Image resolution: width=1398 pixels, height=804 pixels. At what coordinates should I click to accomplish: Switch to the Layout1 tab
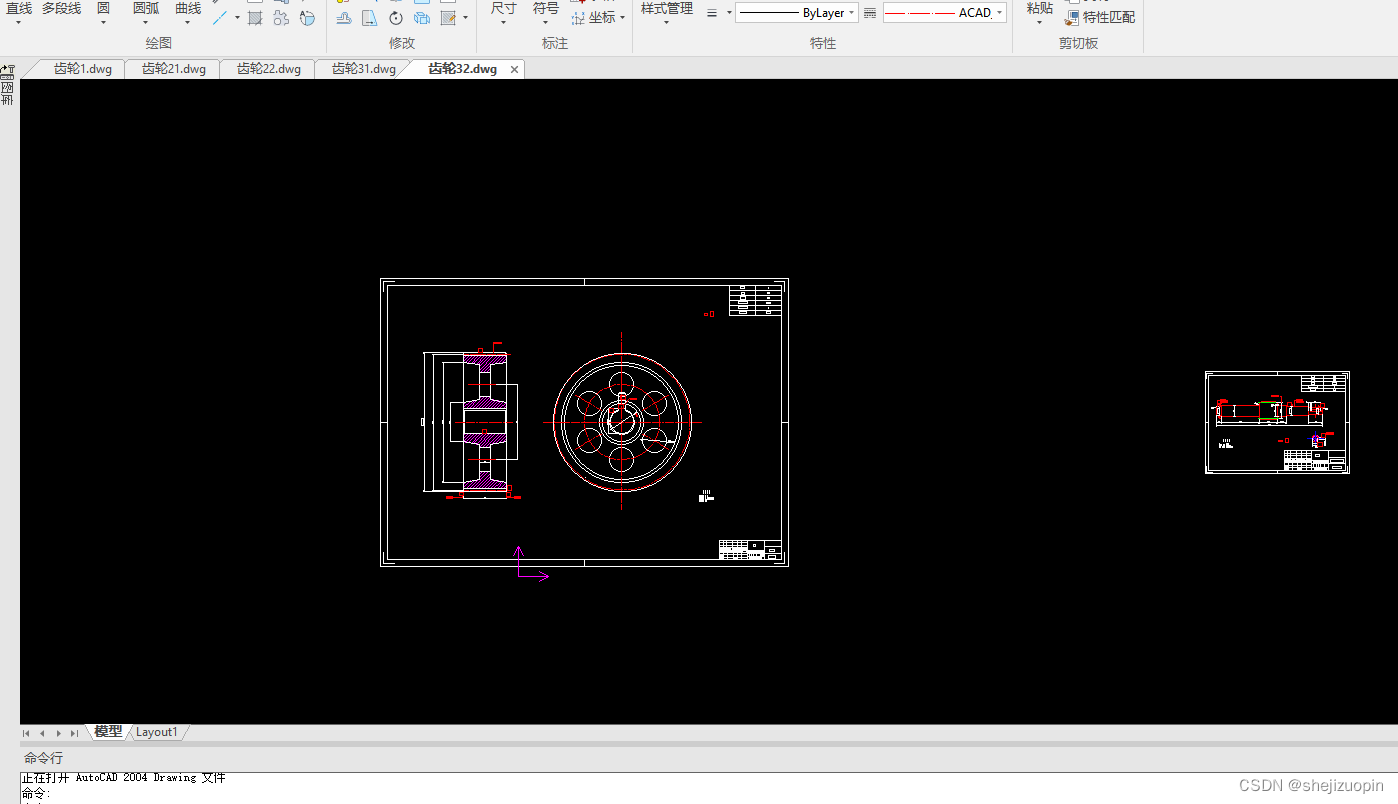coord(157,732)
